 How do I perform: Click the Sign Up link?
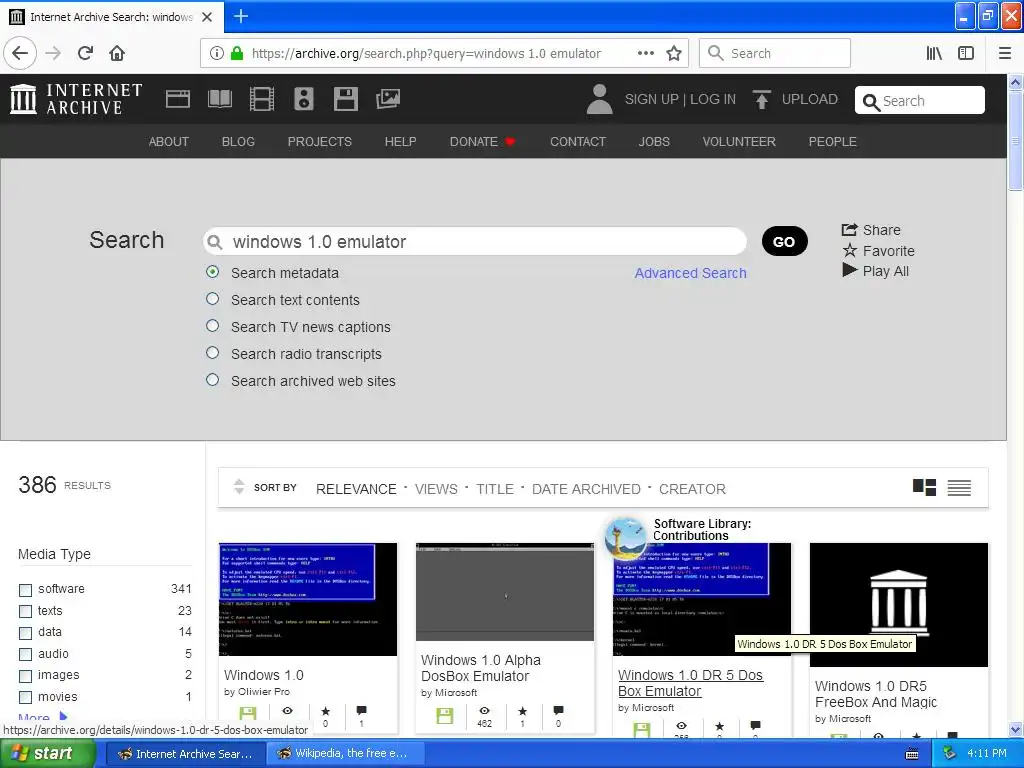click(x=652, y=99)
